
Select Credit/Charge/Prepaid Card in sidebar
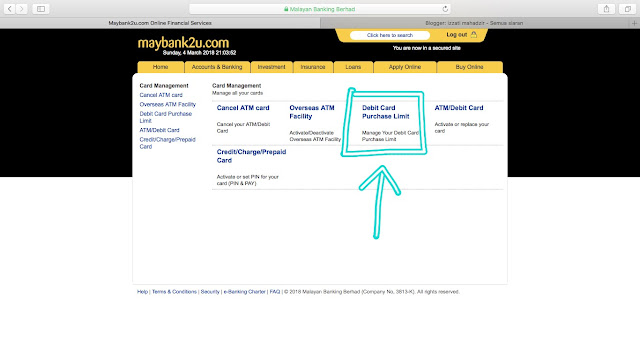[167, 143]
